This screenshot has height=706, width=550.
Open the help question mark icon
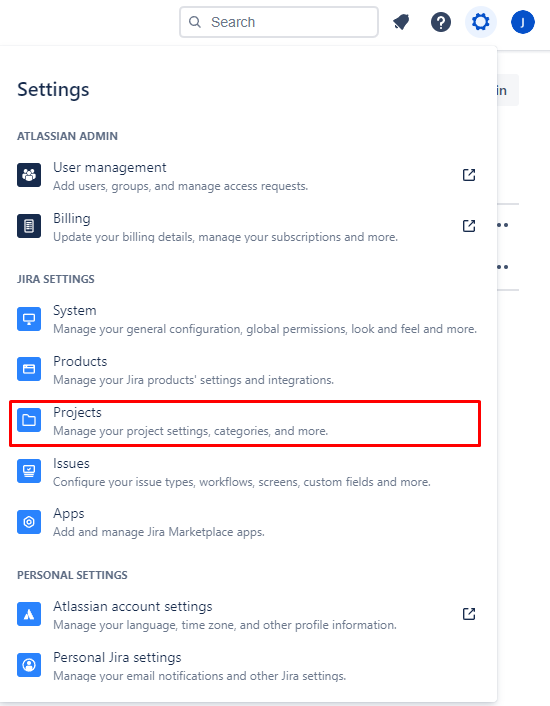click(441, 22)
